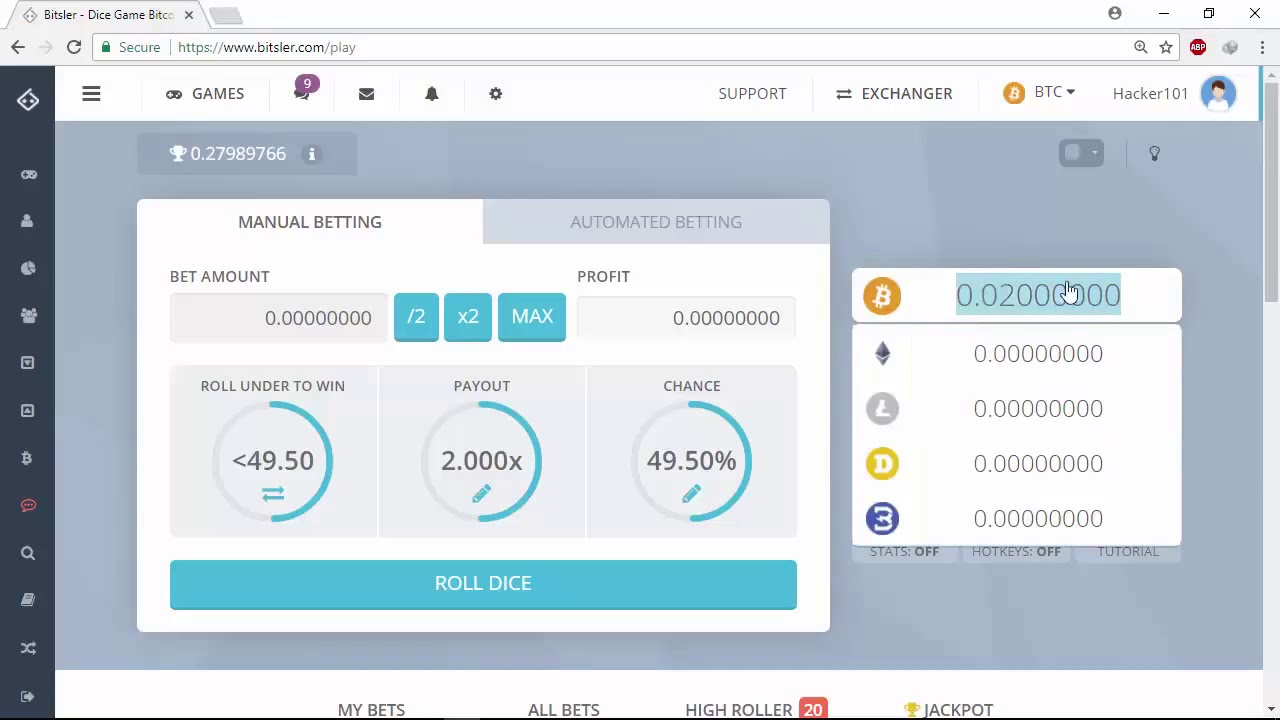Open the GAMES menu

205,94
